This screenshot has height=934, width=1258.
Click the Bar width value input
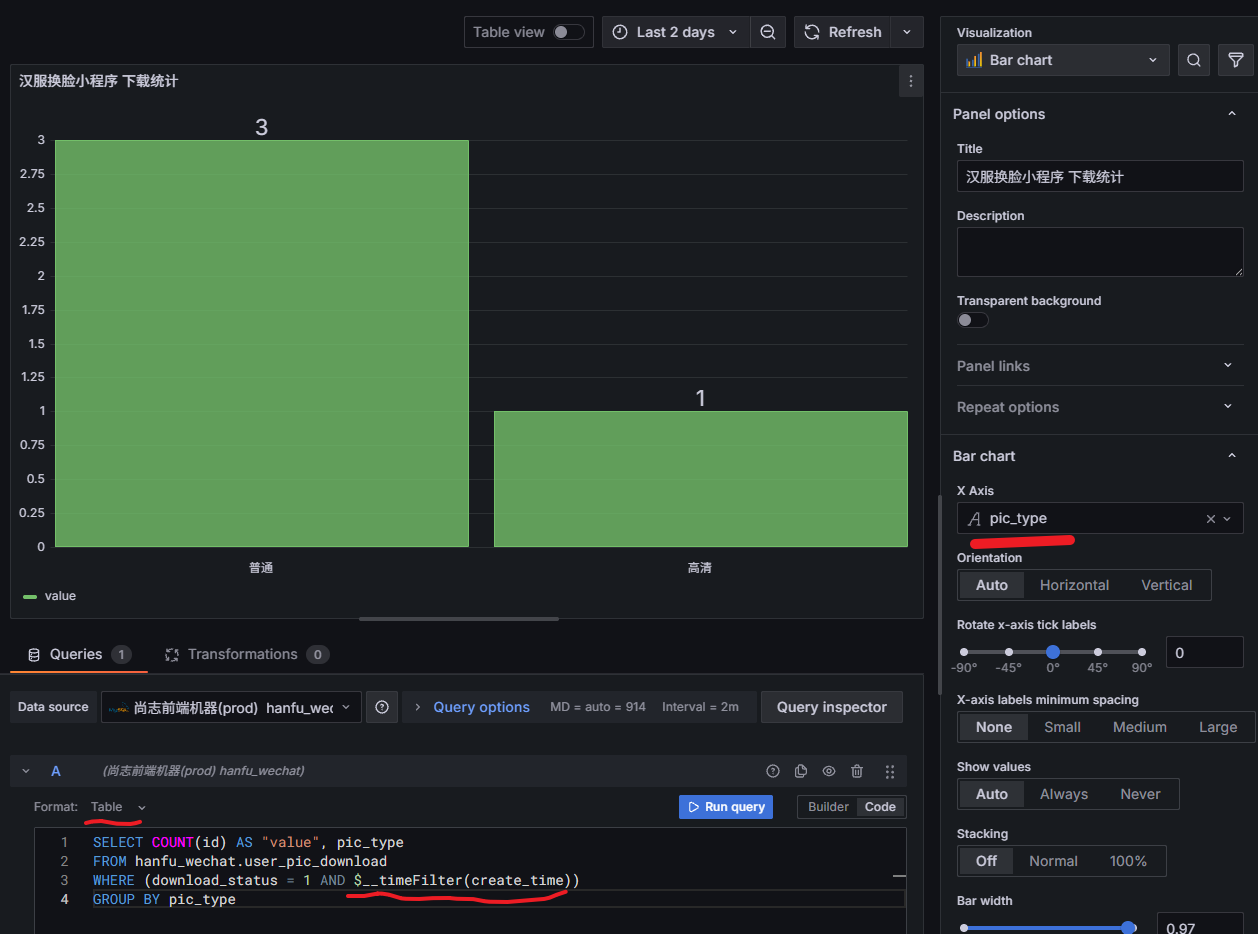(1200, 923)
